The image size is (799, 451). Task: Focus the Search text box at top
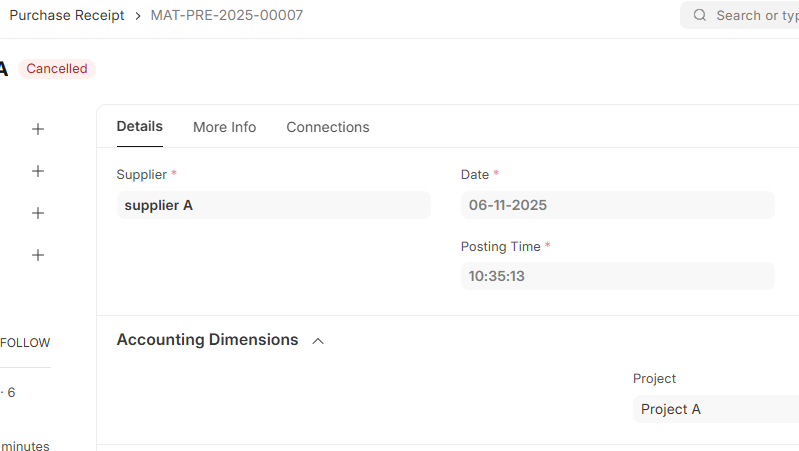pyautogui.click(x=757, y=15)
